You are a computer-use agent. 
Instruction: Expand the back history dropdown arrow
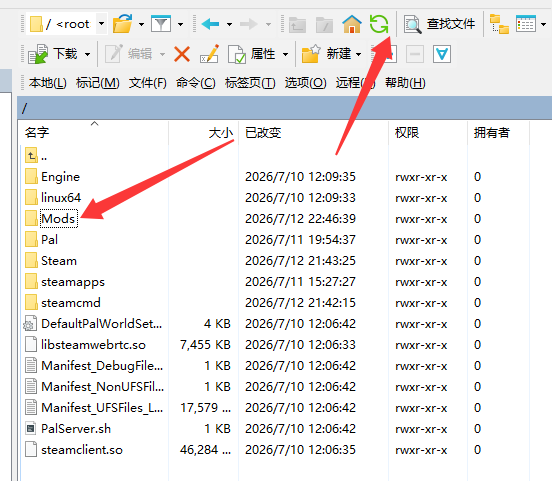229,24
